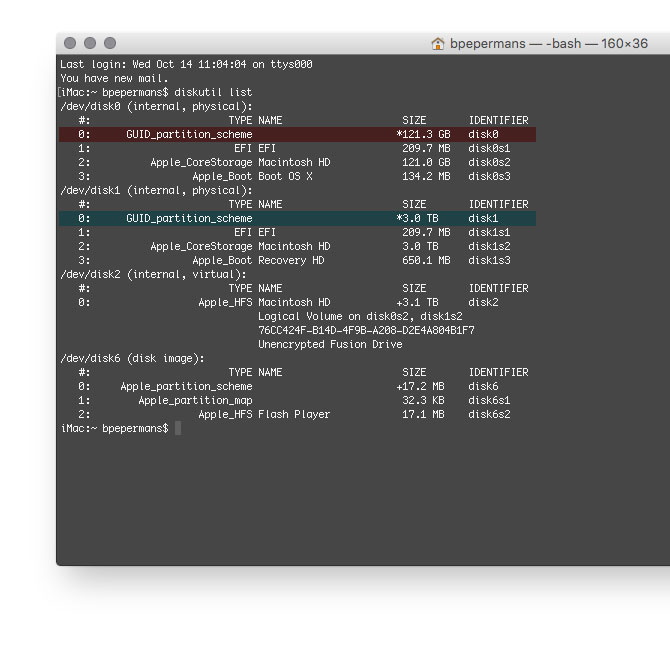
Task: Click the 'disk6s2' identifier
Action: tap(489, 414)
